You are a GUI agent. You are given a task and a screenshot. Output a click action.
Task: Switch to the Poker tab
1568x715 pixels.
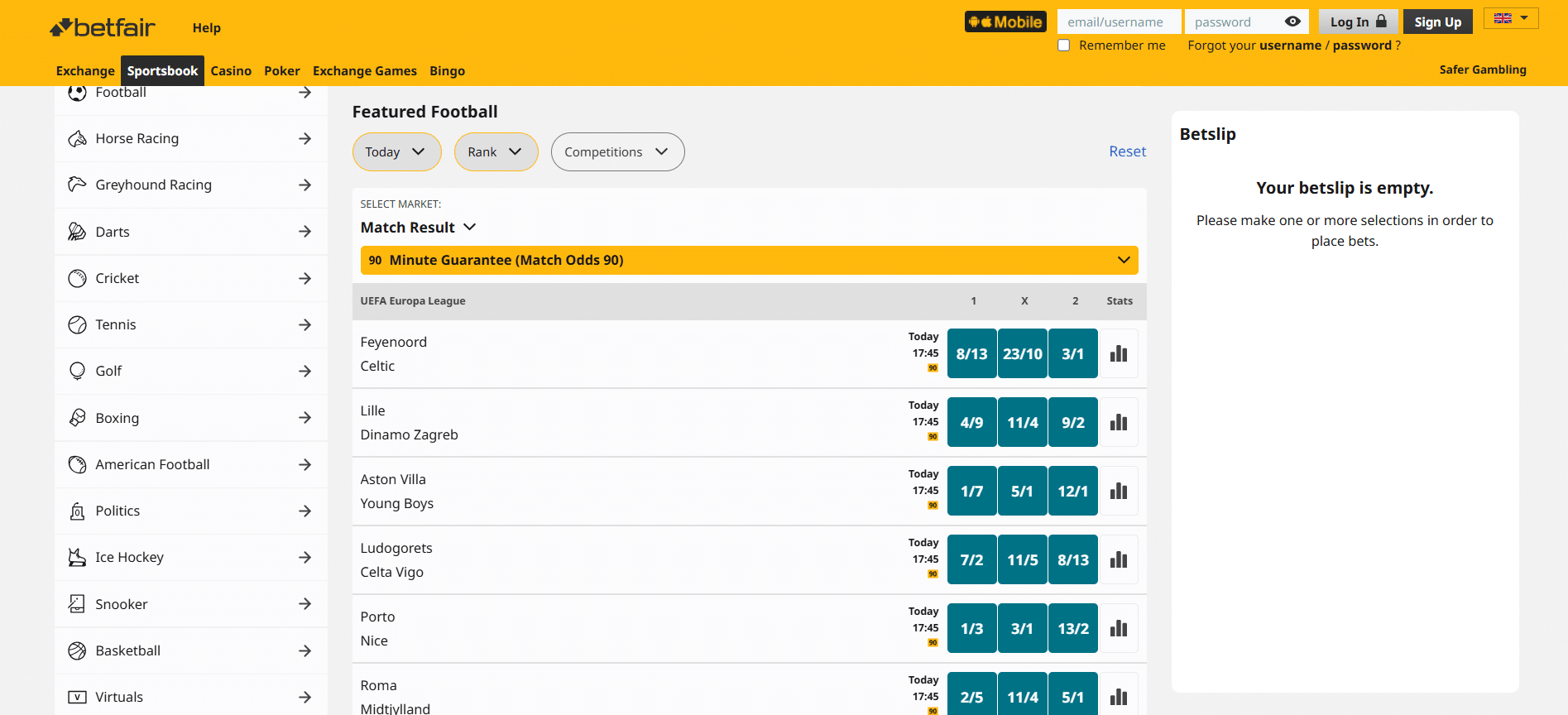282,70
